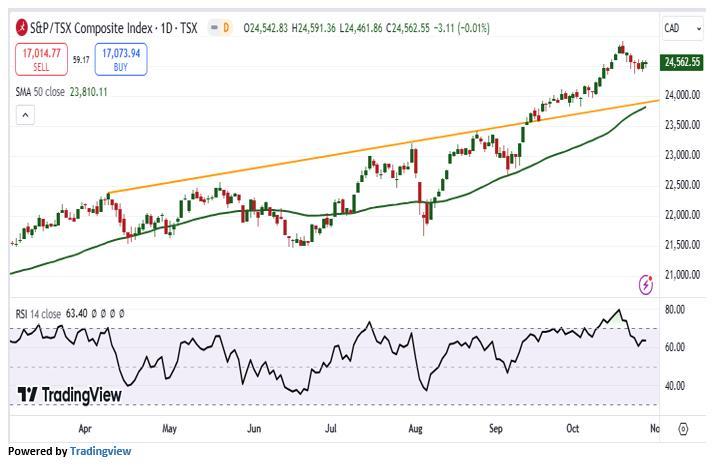Click the Oct label on time axis

(x=573, y=428)
